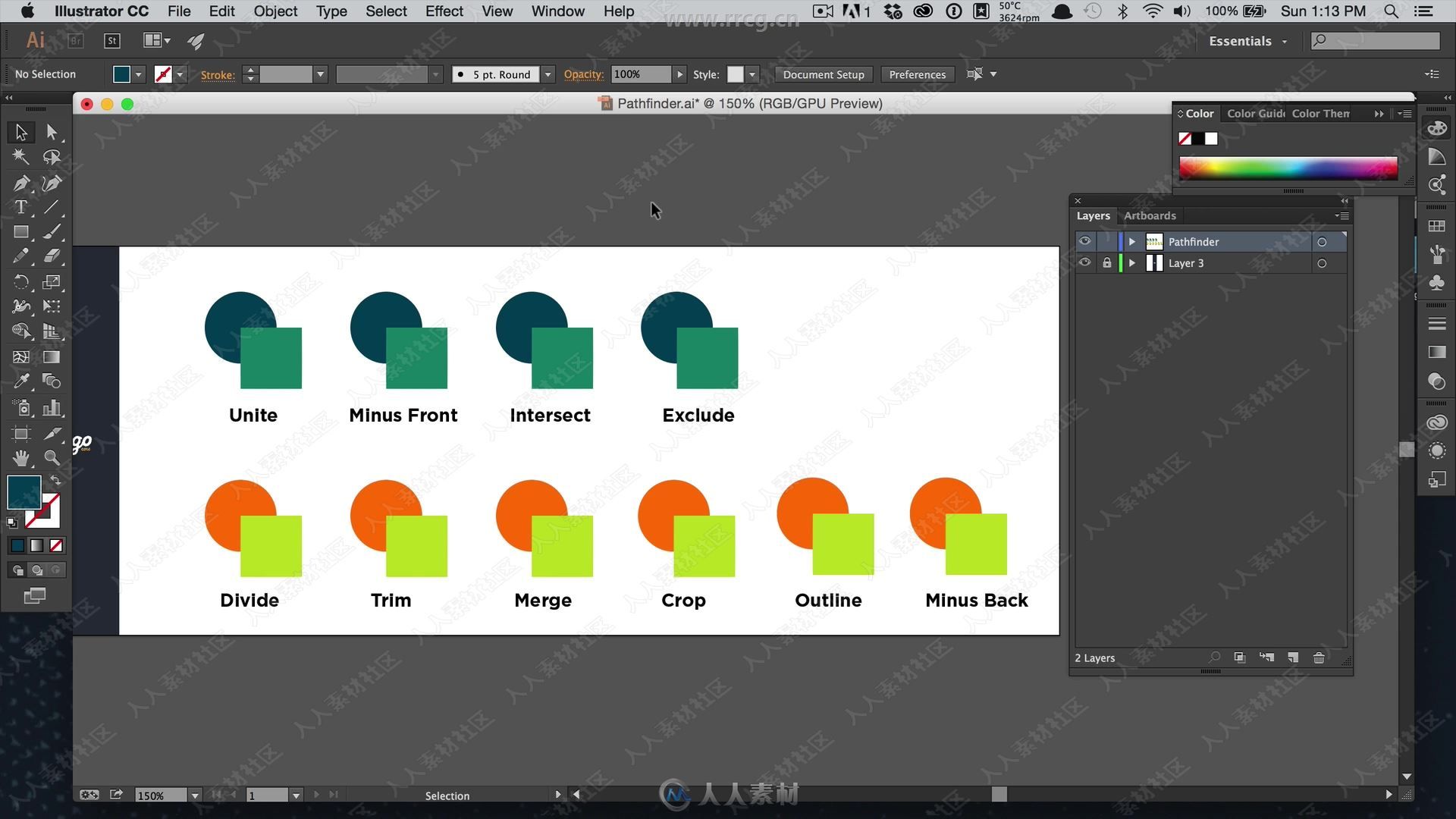Select the Selection tool in toolbar
This screenshot has height=819, width=1456.
[x=19, y=131]
